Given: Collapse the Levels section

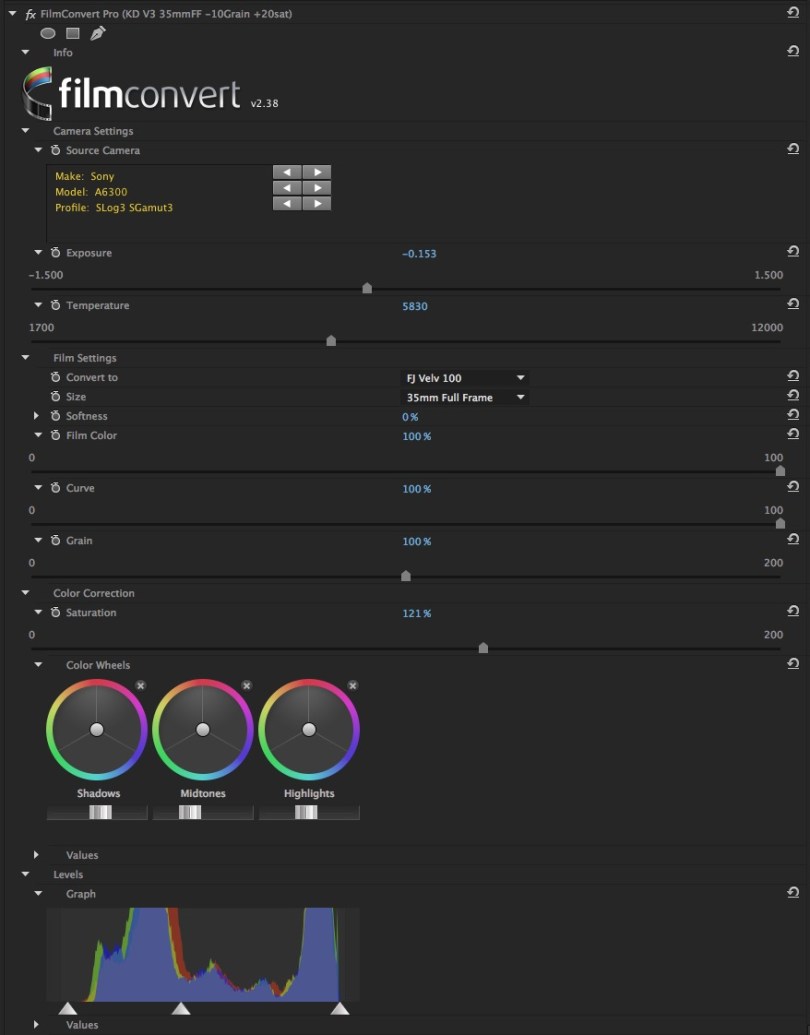Looking at the screenshot, I should [x=25, y=874].
